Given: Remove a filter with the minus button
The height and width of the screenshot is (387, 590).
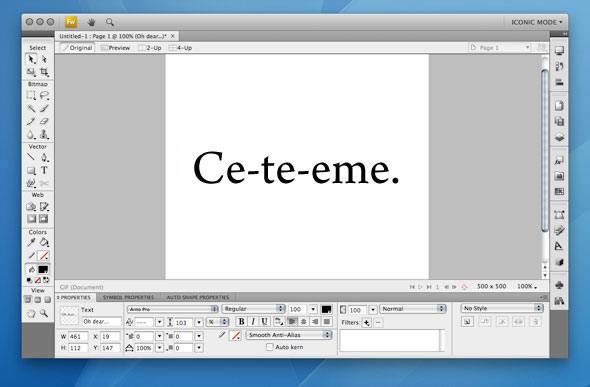Looking at the screenshot, I should tap(378, 322).
